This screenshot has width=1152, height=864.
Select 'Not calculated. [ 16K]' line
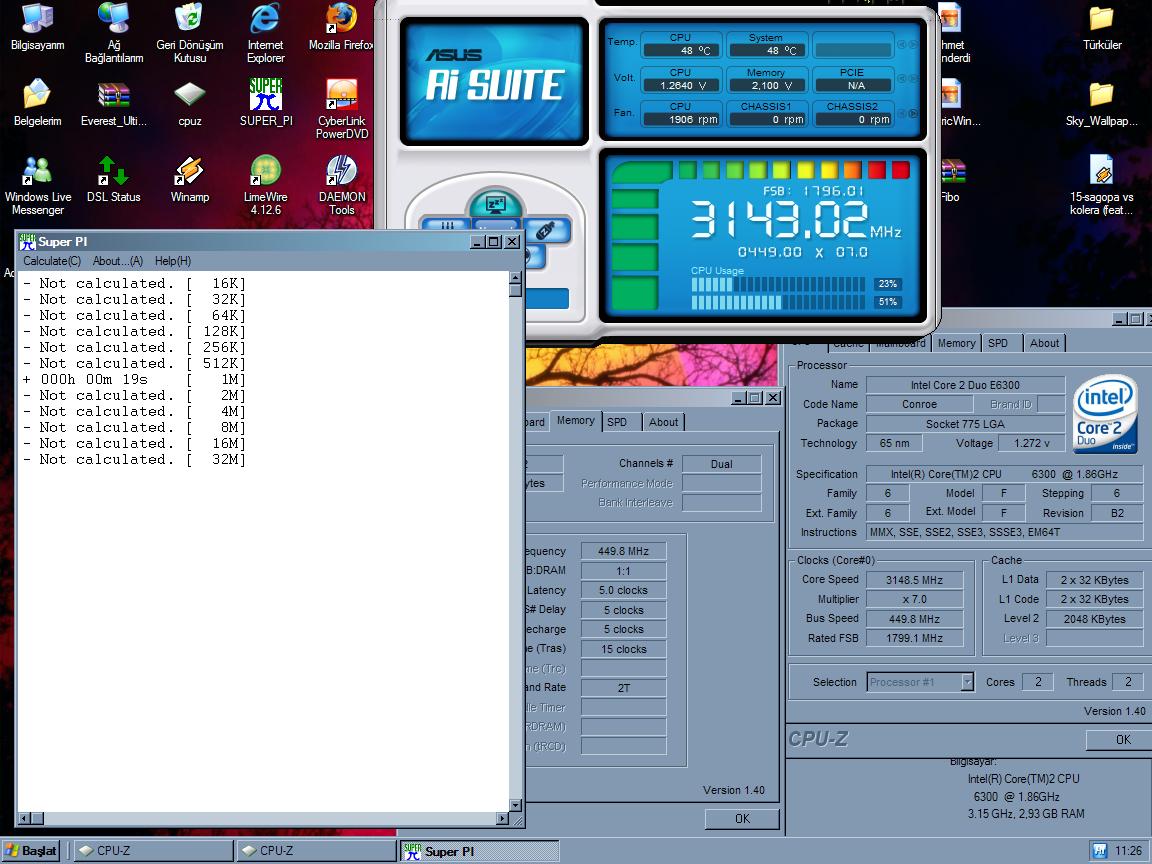click(x=134, y=283)
